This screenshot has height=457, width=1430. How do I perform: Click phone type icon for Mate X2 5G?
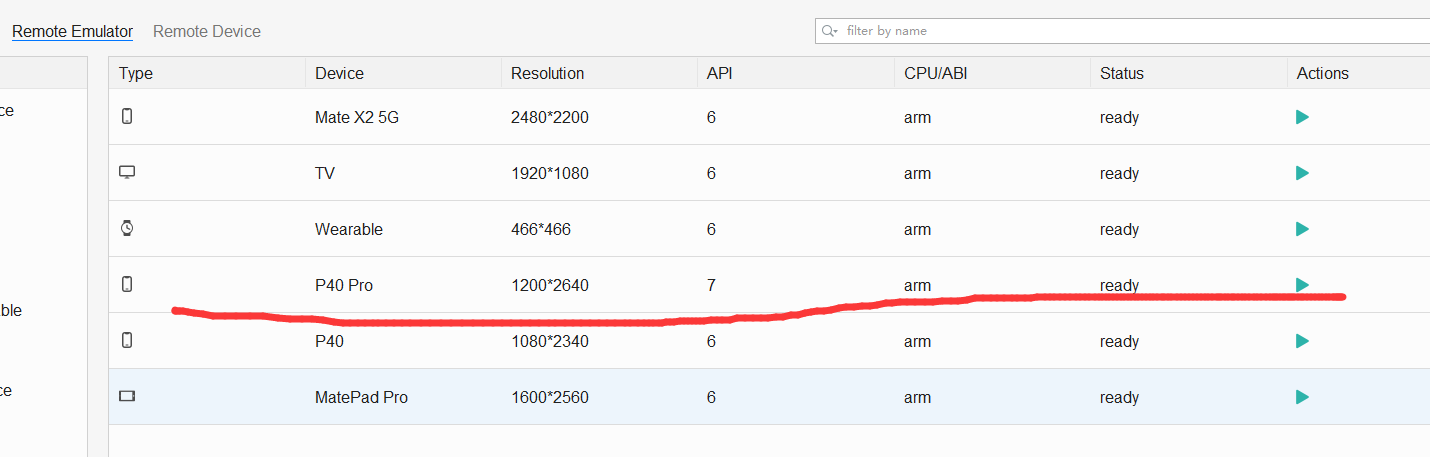127,117
